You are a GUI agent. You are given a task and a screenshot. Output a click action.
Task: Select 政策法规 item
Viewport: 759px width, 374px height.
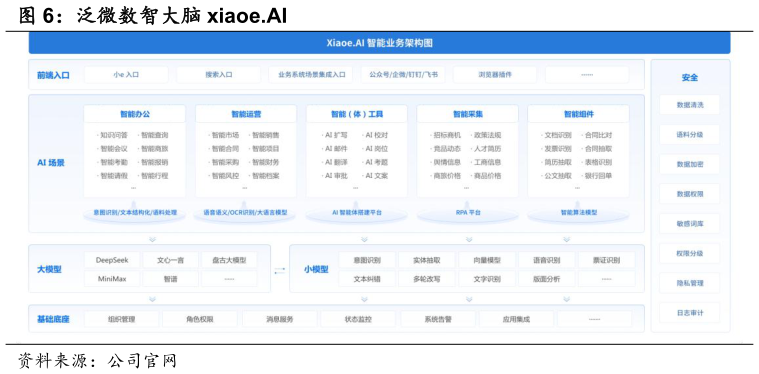[487, 135]
